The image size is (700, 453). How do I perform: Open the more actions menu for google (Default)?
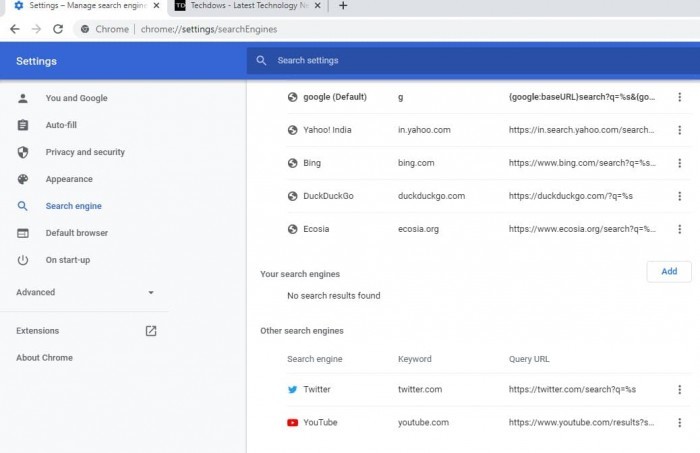679,97
